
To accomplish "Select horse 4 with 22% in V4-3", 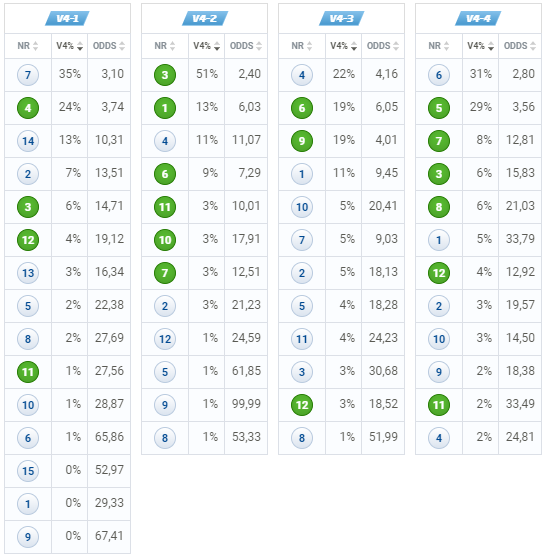I will (302, 75).
